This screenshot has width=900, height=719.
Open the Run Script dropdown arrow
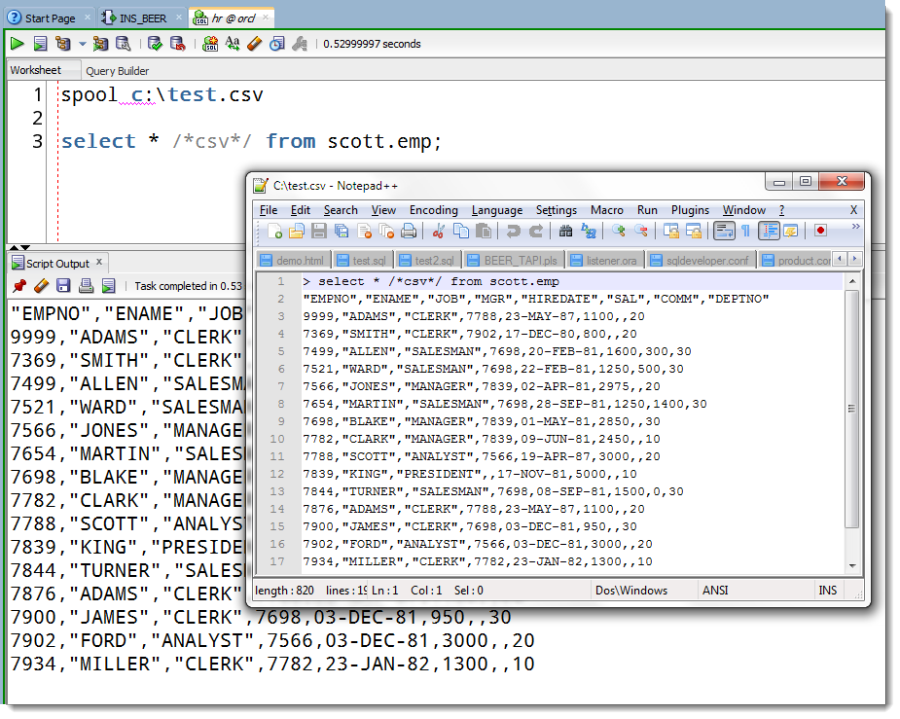[81, 43]
